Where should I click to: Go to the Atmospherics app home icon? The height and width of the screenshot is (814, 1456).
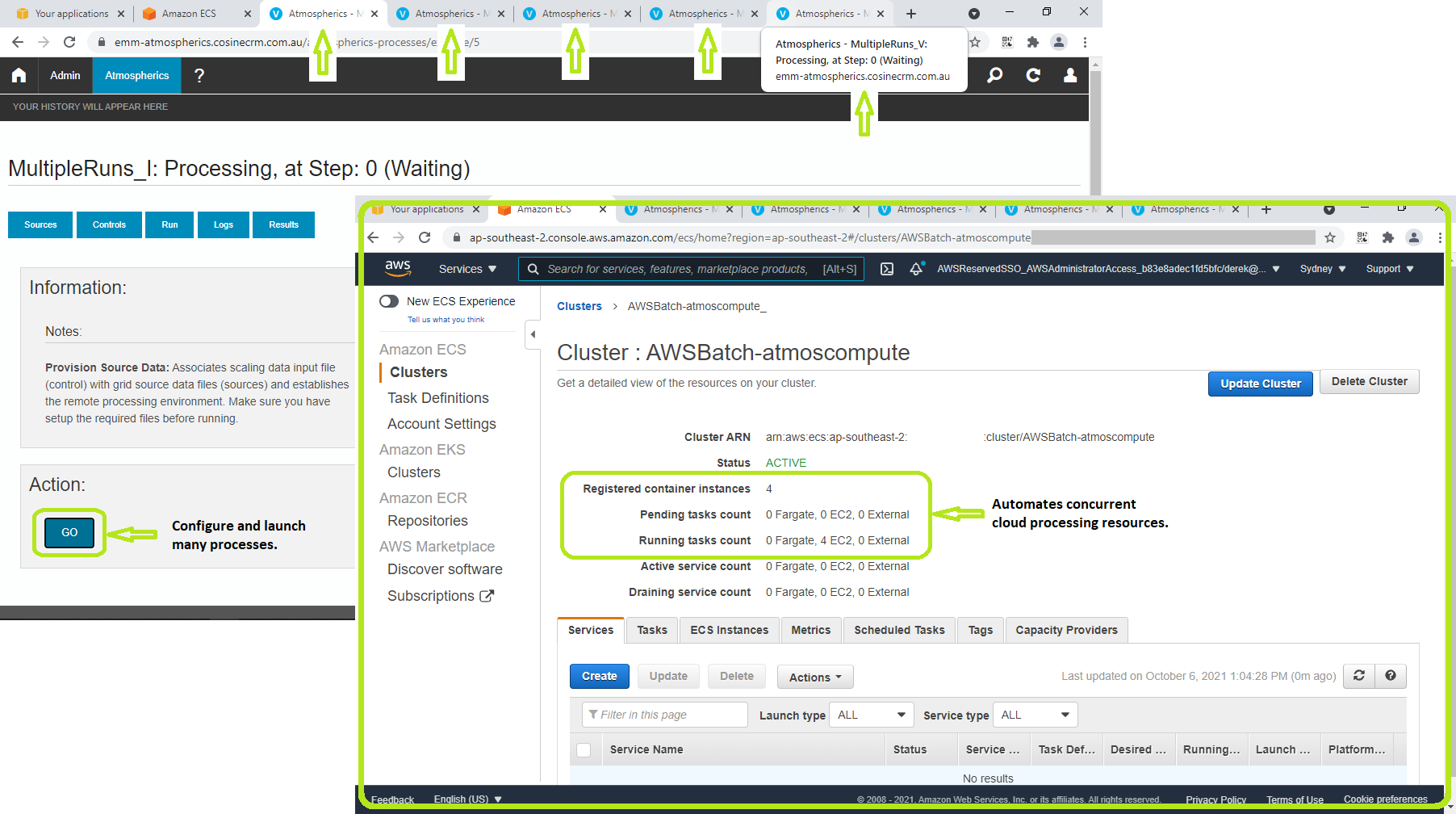(x=19, y=75)
